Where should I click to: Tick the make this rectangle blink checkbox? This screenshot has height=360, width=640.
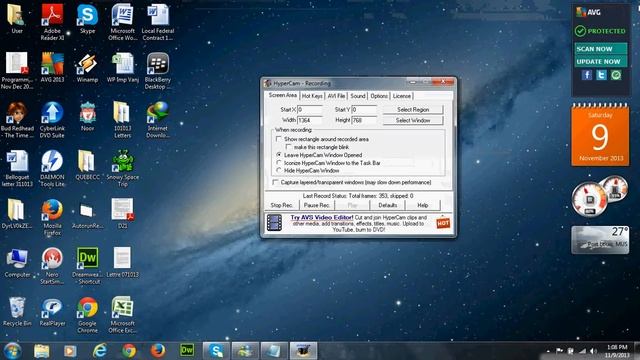pos(289,147)
